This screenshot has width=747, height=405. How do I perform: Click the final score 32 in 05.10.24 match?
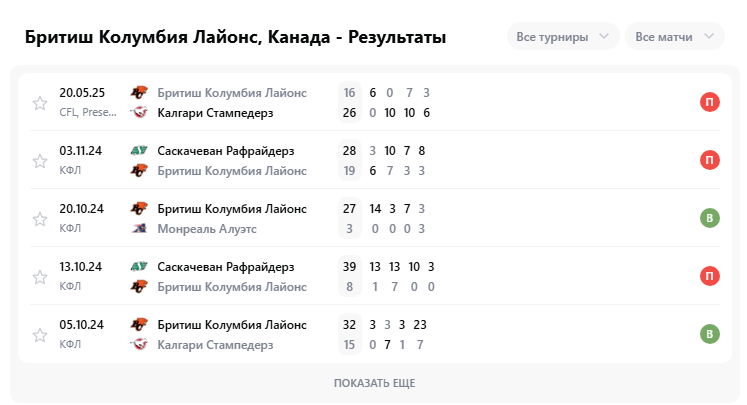pos(349,325)
